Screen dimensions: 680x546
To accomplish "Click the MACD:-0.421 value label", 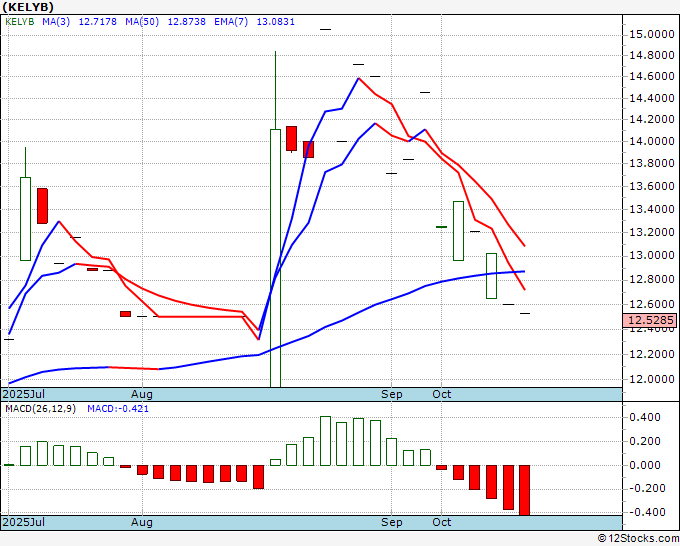I will [118, 409].
